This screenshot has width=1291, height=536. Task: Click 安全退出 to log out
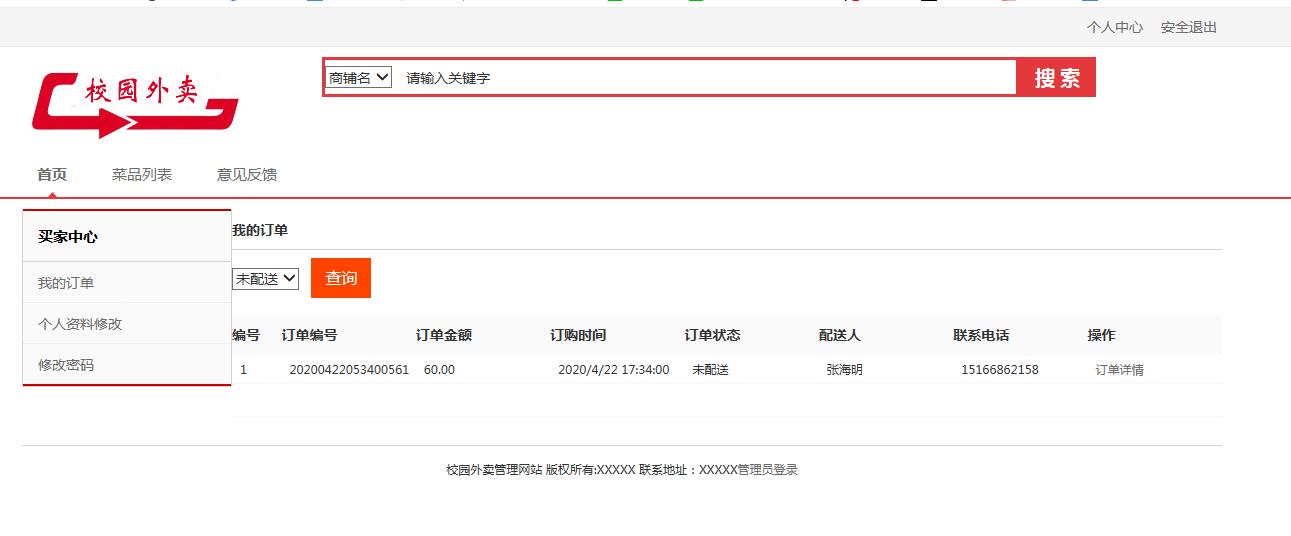(1189, 27)
